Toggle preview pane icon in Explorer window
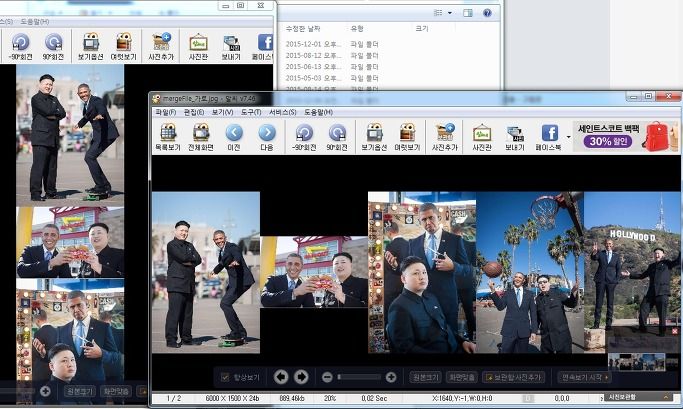Screen dimensions: 683x409 468,13
